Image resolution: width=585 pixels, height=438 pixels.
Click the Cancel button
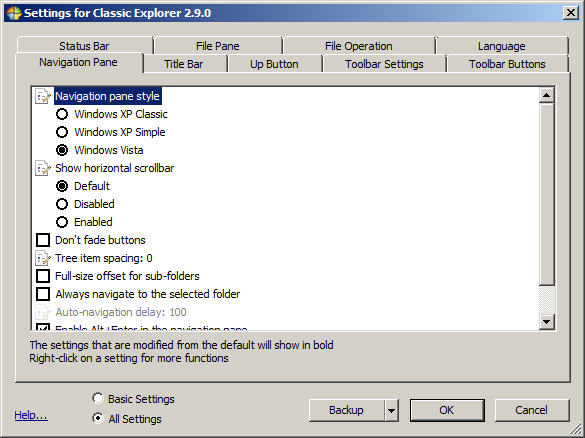coord(532,410)
